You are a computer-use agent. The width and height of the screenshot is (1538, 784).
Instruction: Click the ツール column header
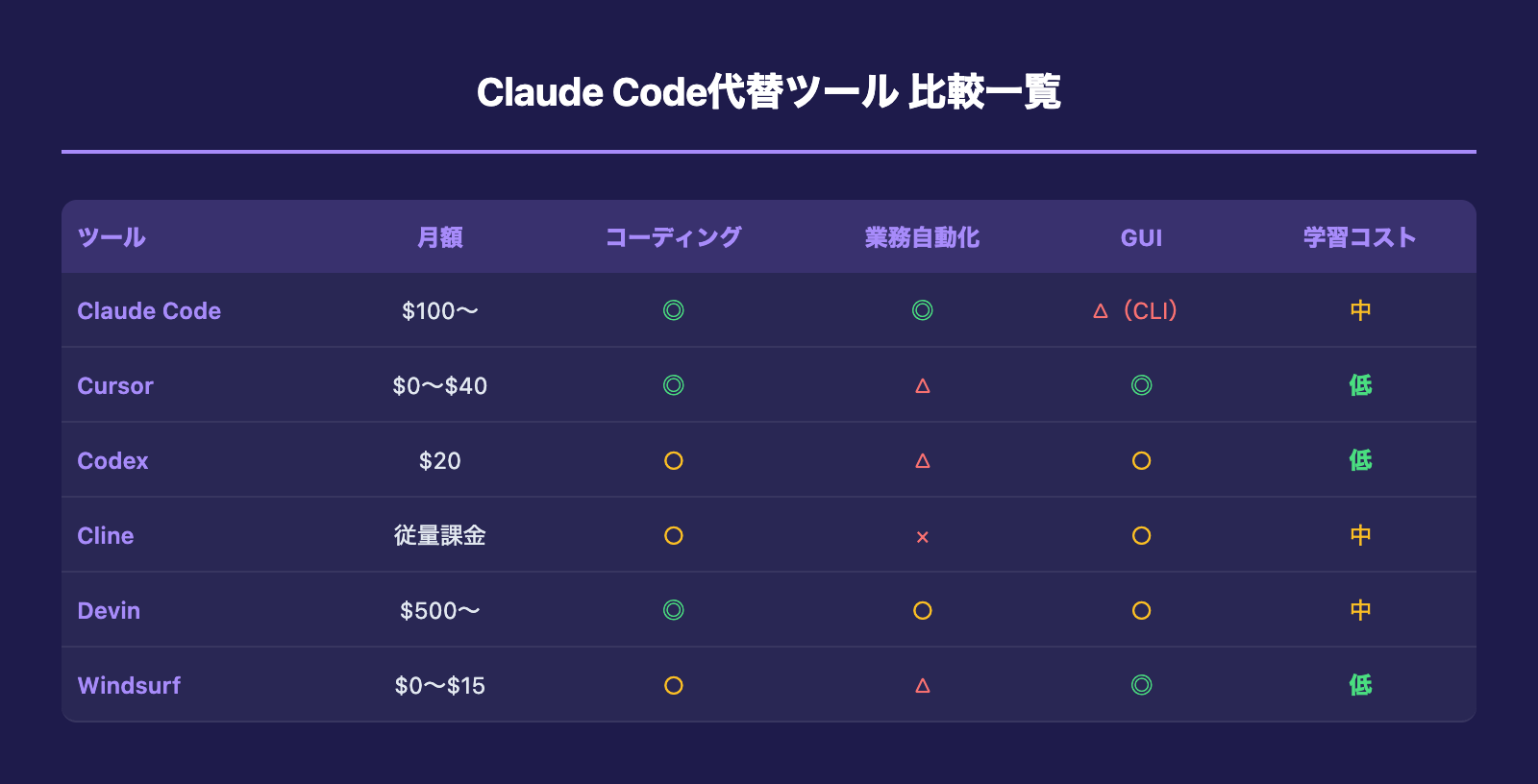click(x=112, y=237)
